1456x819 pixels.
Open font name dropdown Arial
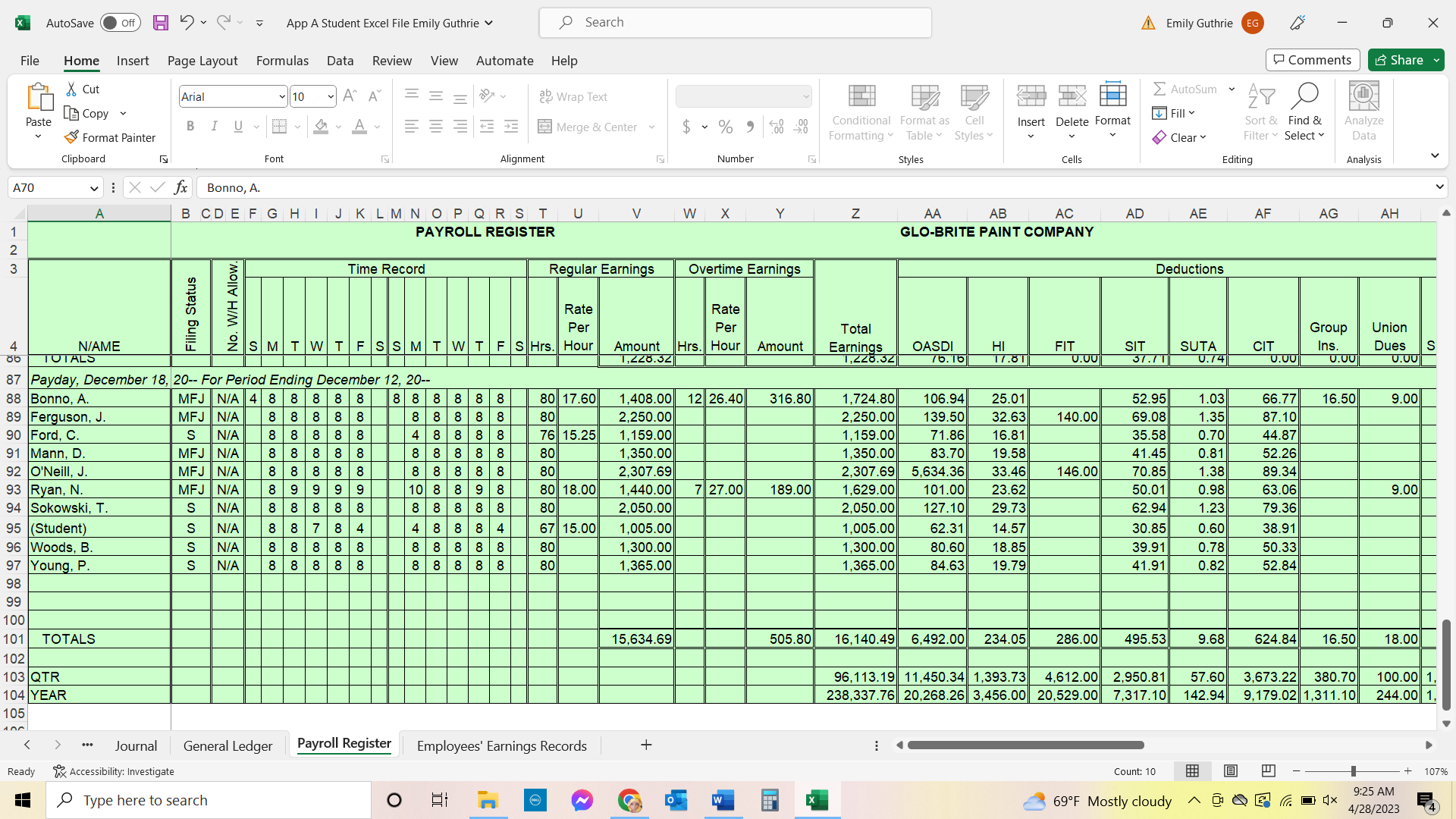point(282,97)
